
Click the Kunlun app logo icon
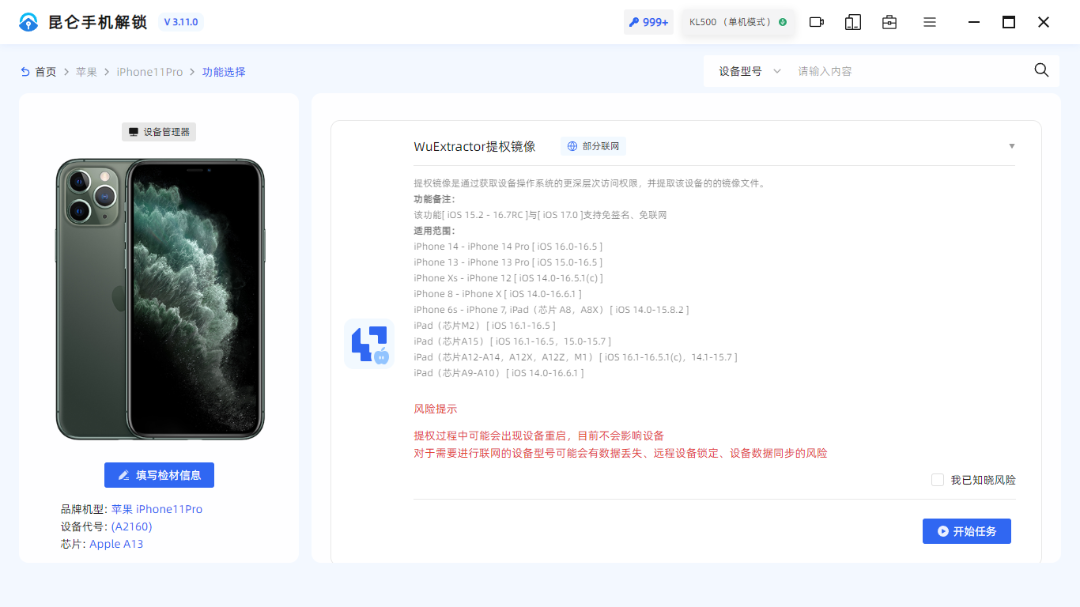(28, 22)
